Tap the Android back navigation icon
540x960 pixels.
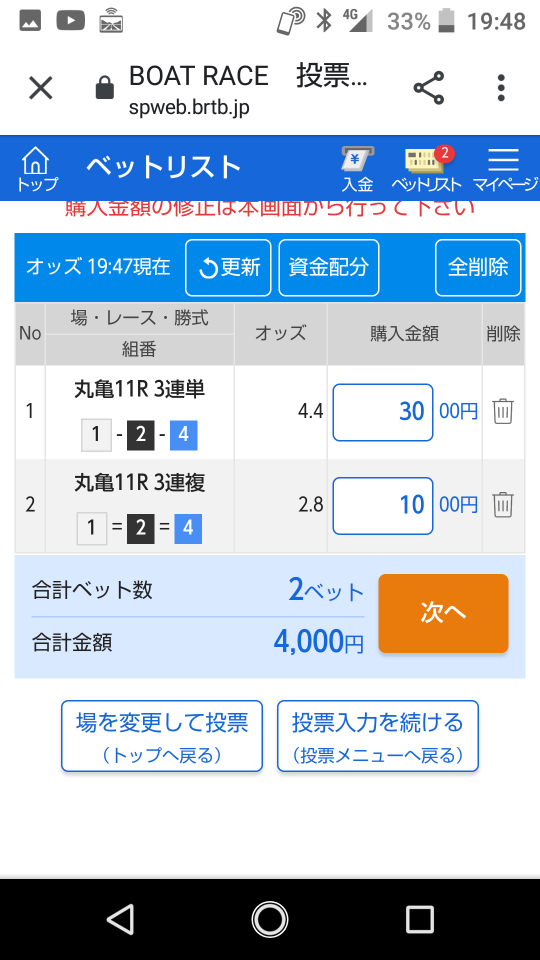[121, 919]
